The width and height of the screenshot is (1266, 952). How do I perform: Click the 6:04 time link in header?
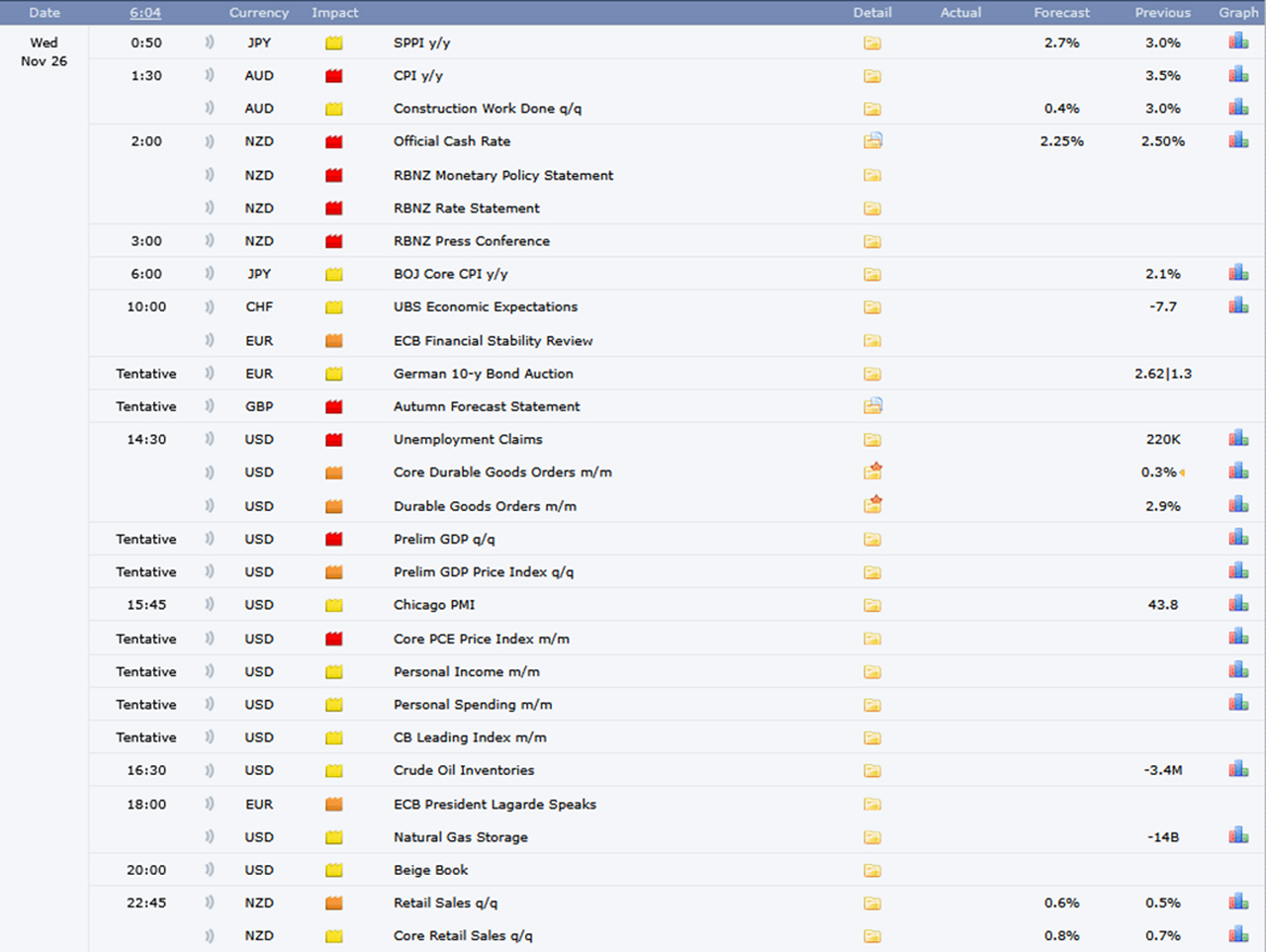click(x=145, y=13)
